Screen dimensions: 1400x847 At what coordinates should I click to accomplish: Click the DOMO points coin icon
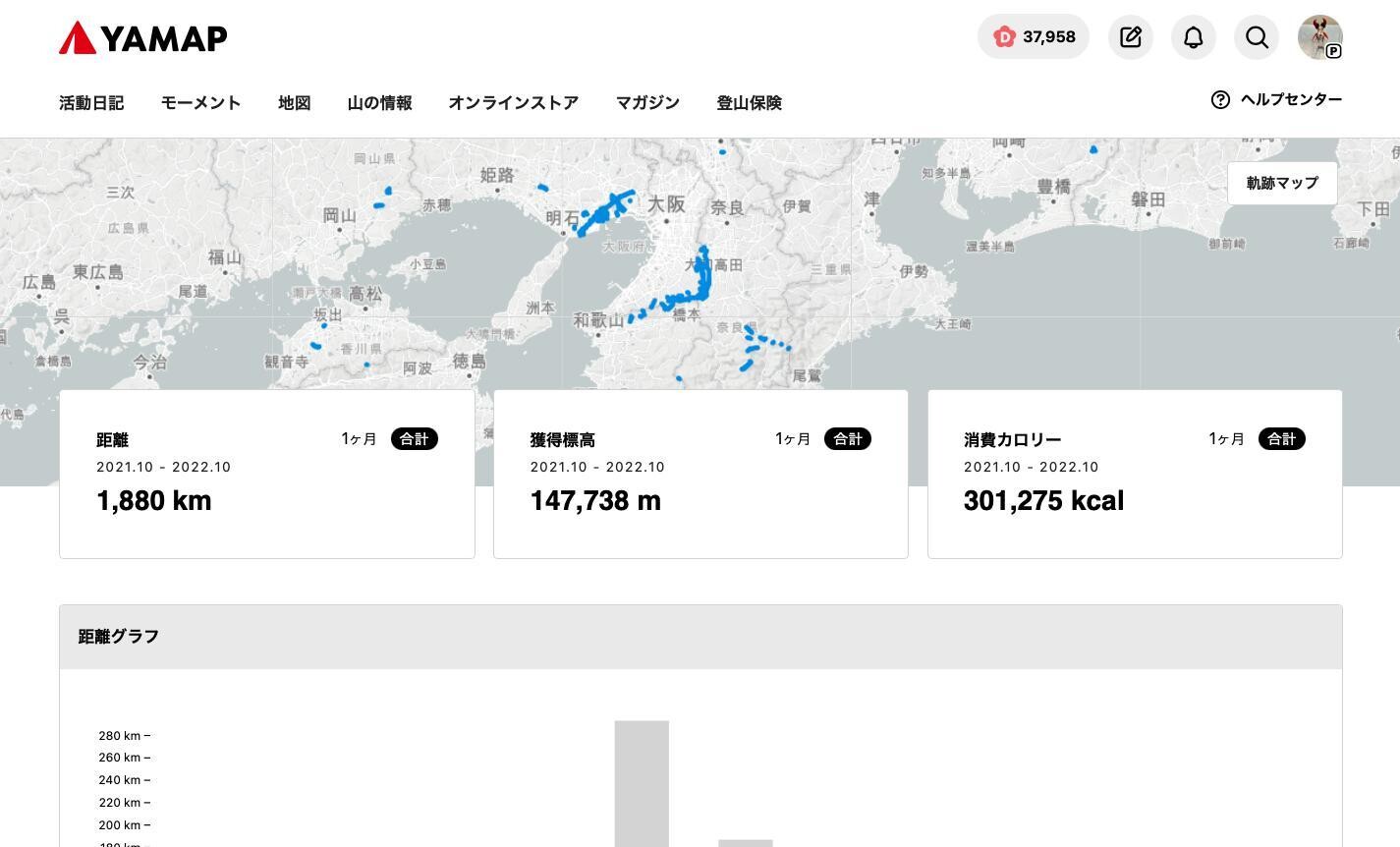point(1004,36)
